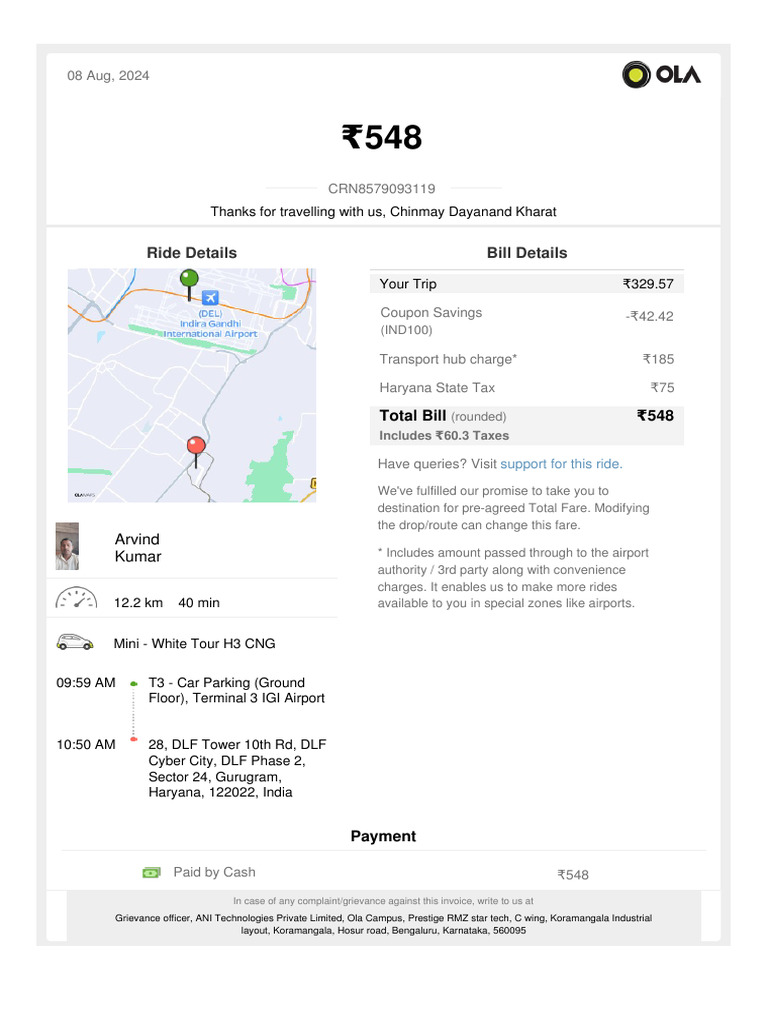Click the airport plane icon on map
768x1024 pixels.
210,298
